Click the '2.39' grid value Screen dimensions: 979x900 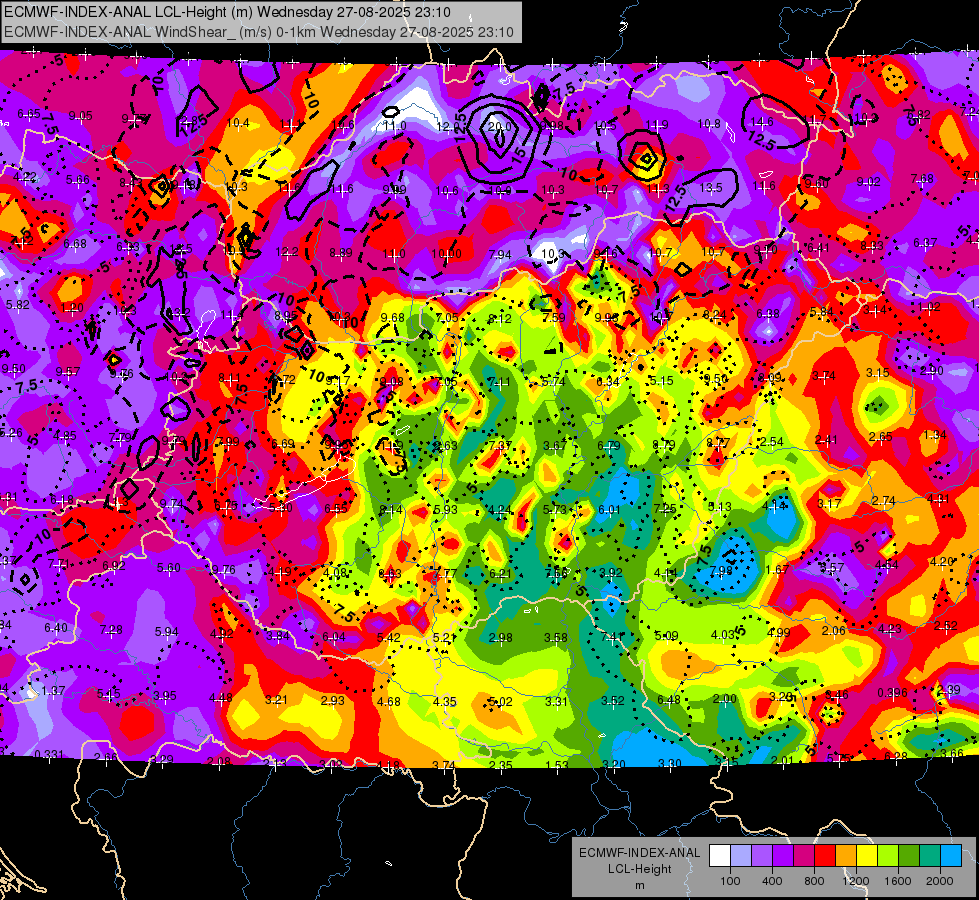click(949, 690)
